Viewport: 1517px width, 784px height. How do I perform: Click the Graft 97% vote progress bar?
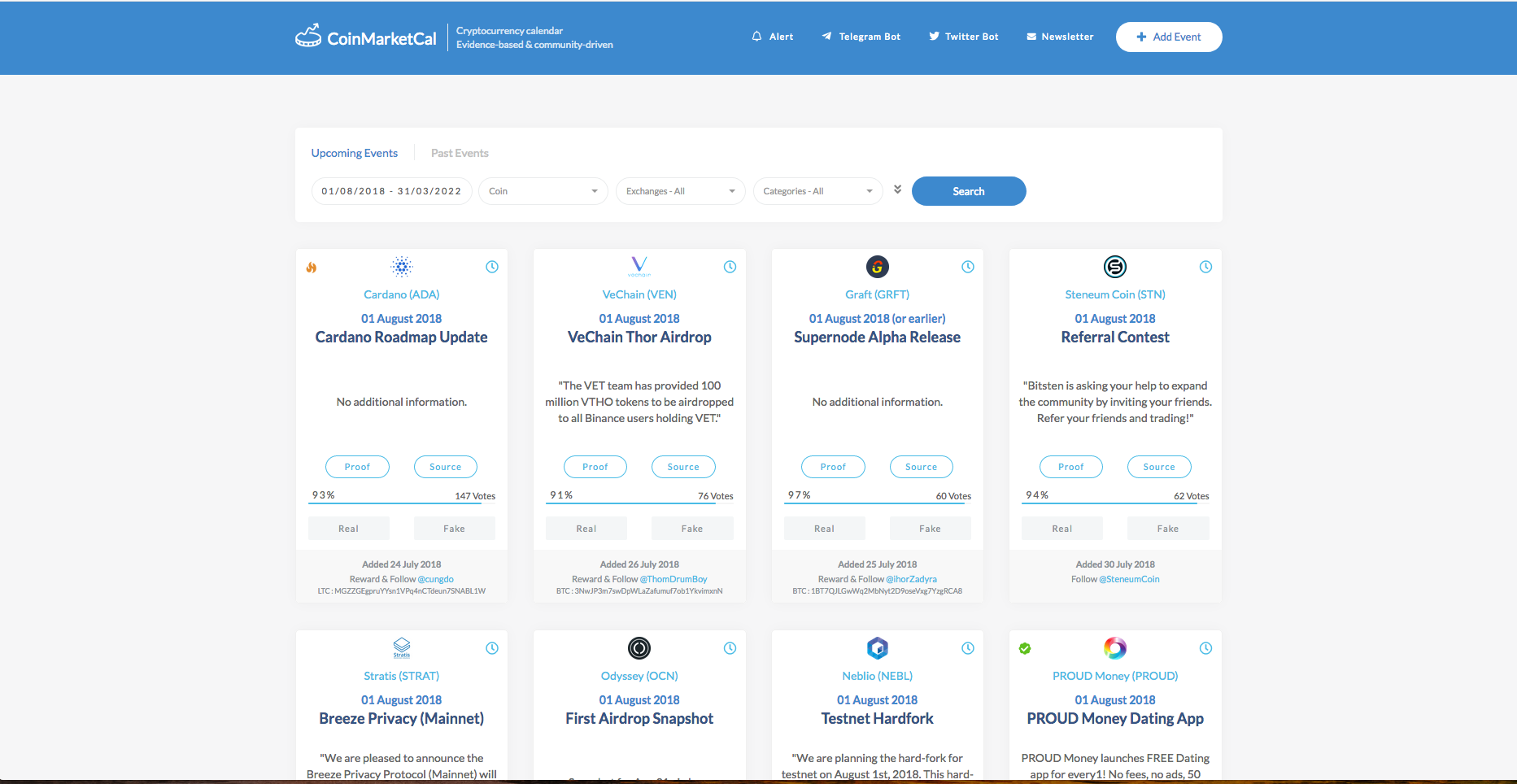[878, 503]
